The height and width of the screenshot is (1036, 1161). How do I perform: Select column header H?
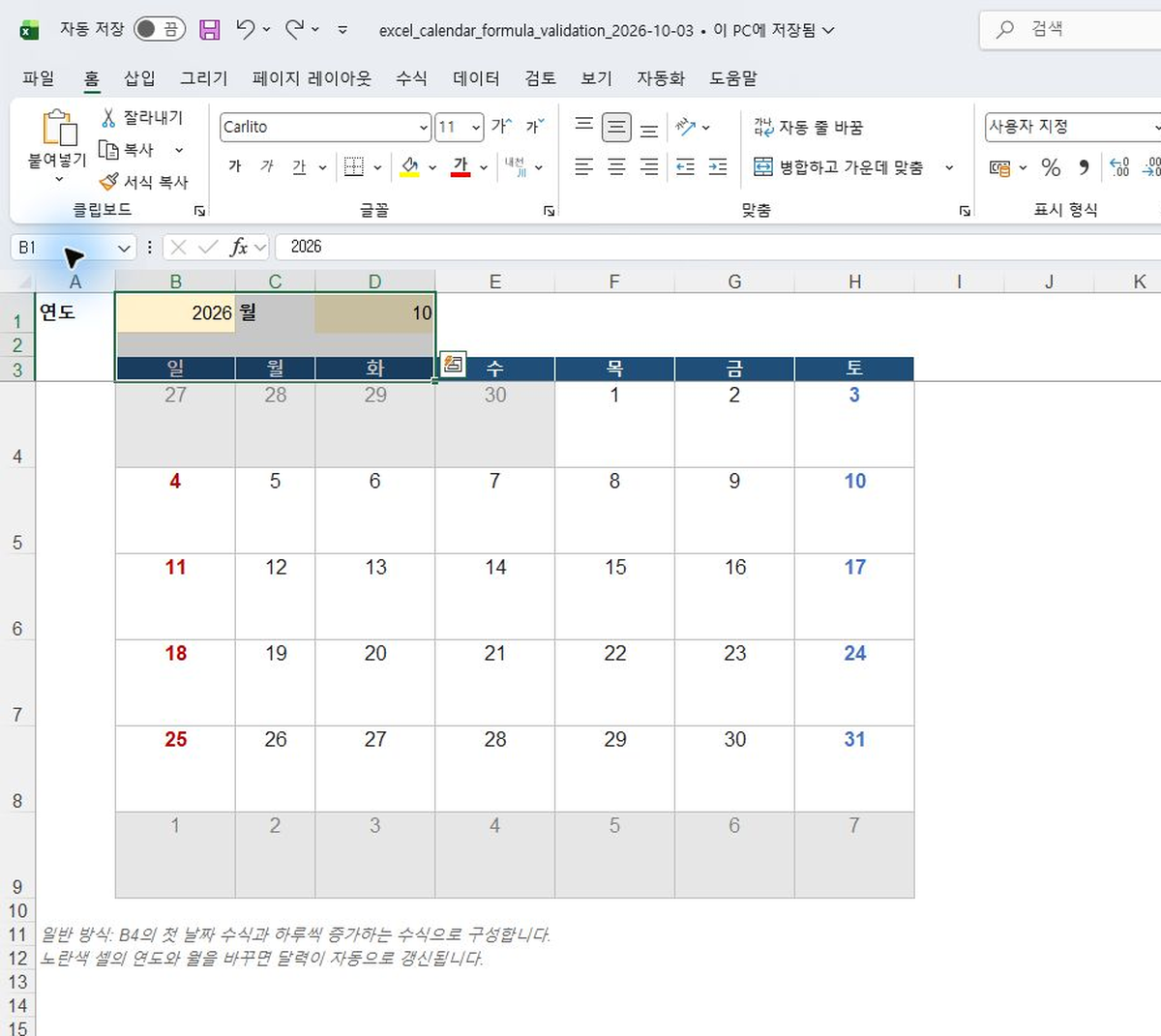point(854,281)
